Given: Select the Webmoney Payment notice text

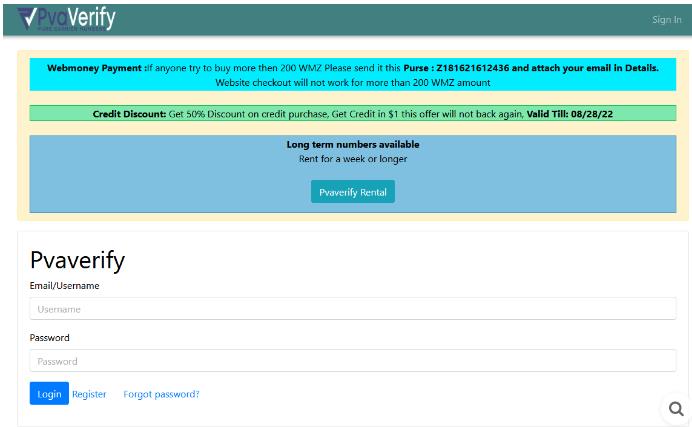Looking at the screenshot, I should pyautogui.click(x=353, y=75).
